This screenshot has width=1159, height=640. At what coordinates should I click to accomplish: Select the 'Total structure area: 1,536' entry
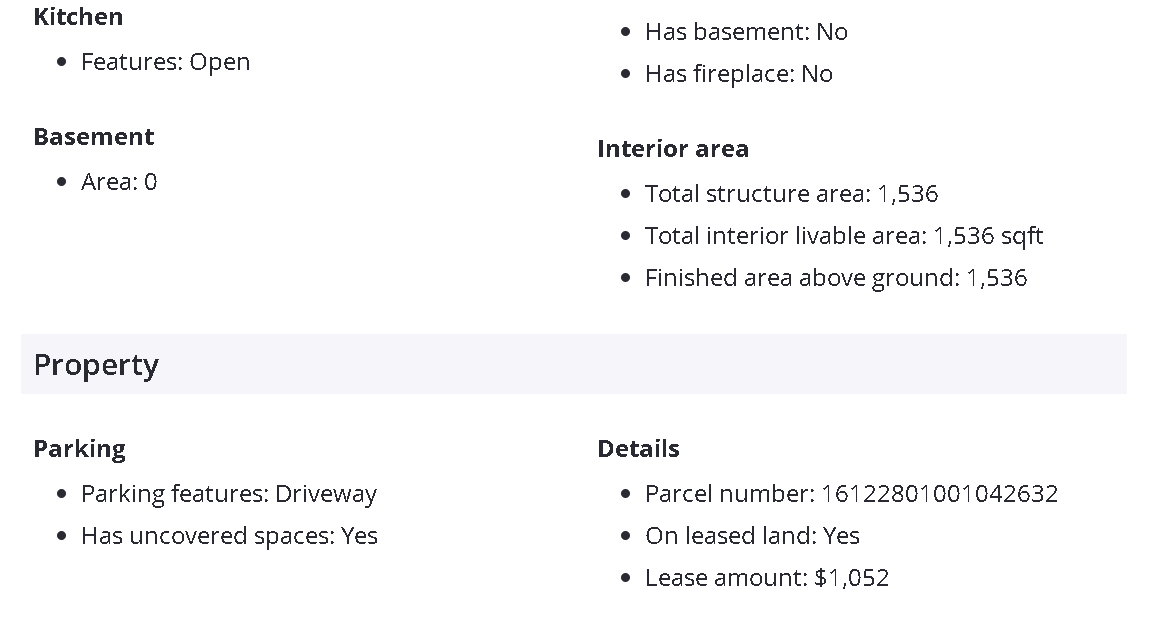point(791,194)
